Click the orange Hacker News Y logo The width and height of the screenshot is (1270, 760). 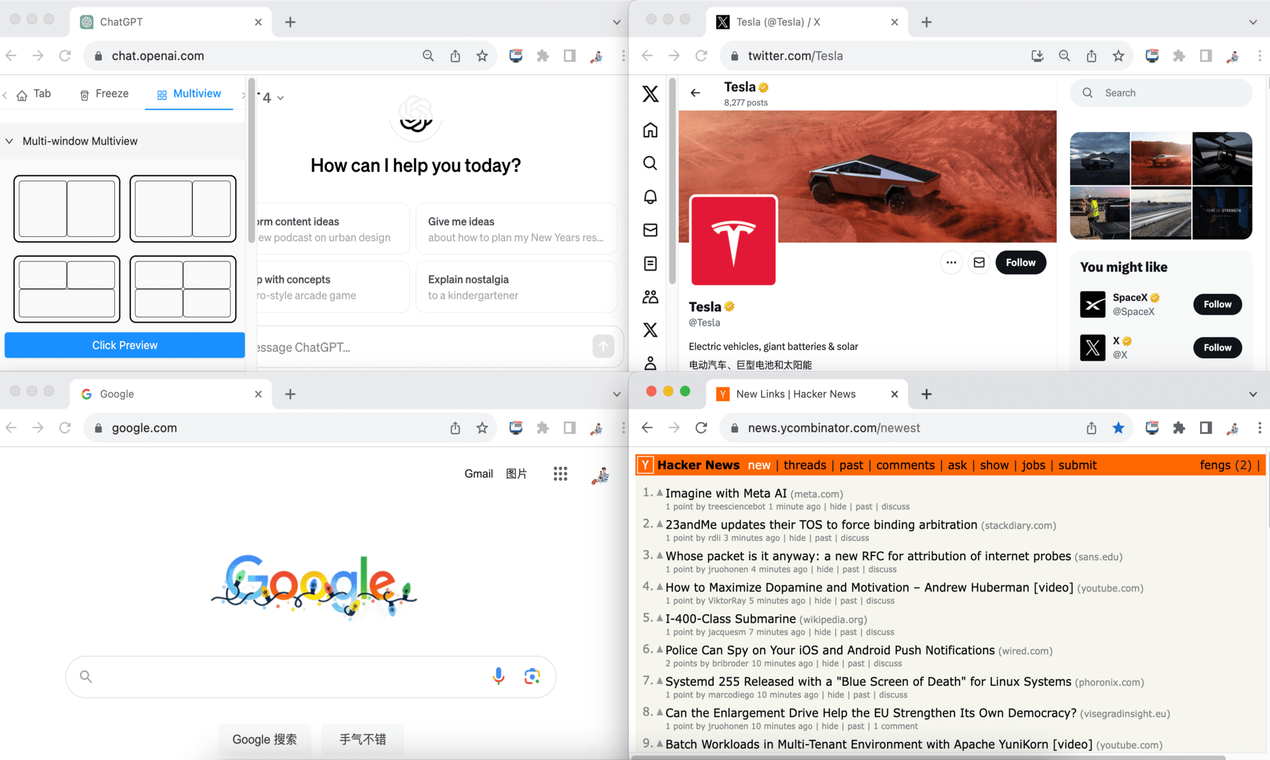[647, 465]
